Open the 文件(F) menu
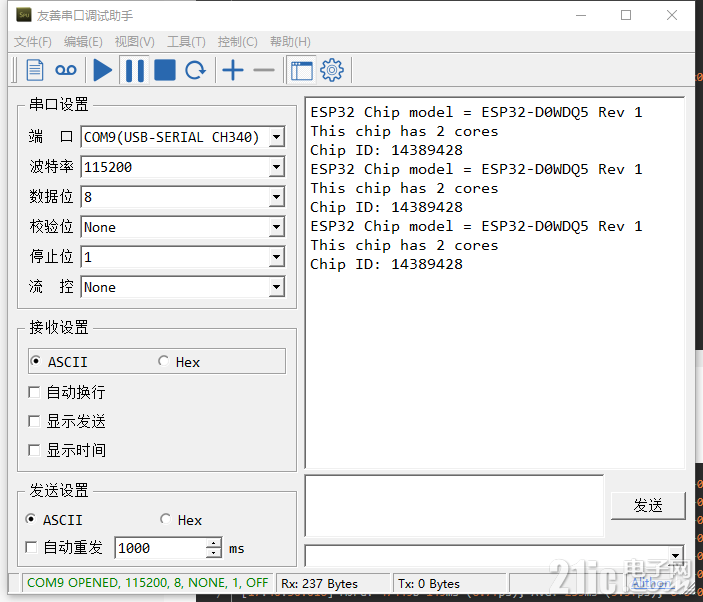 pos(32,42)
